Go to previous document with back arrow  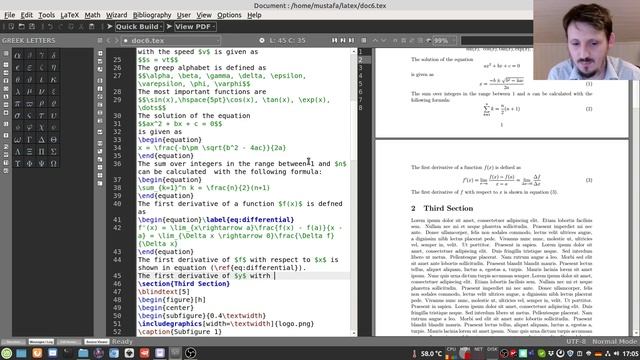109,40
